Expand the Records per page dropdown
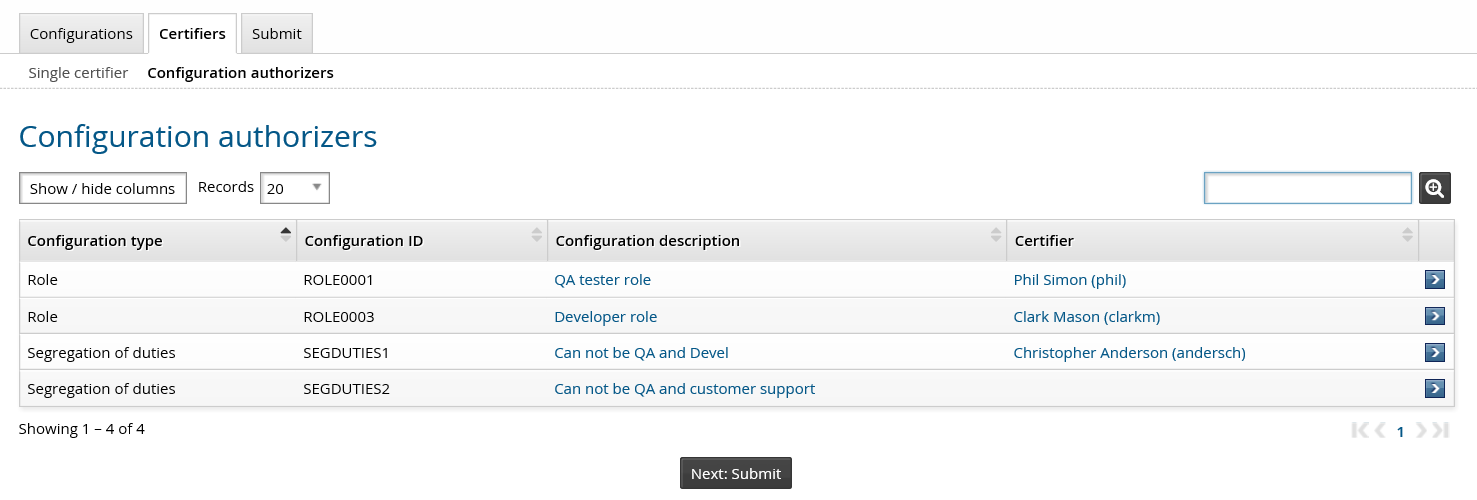This screenshot has width=1477, height=500. [x=294, y=188]
